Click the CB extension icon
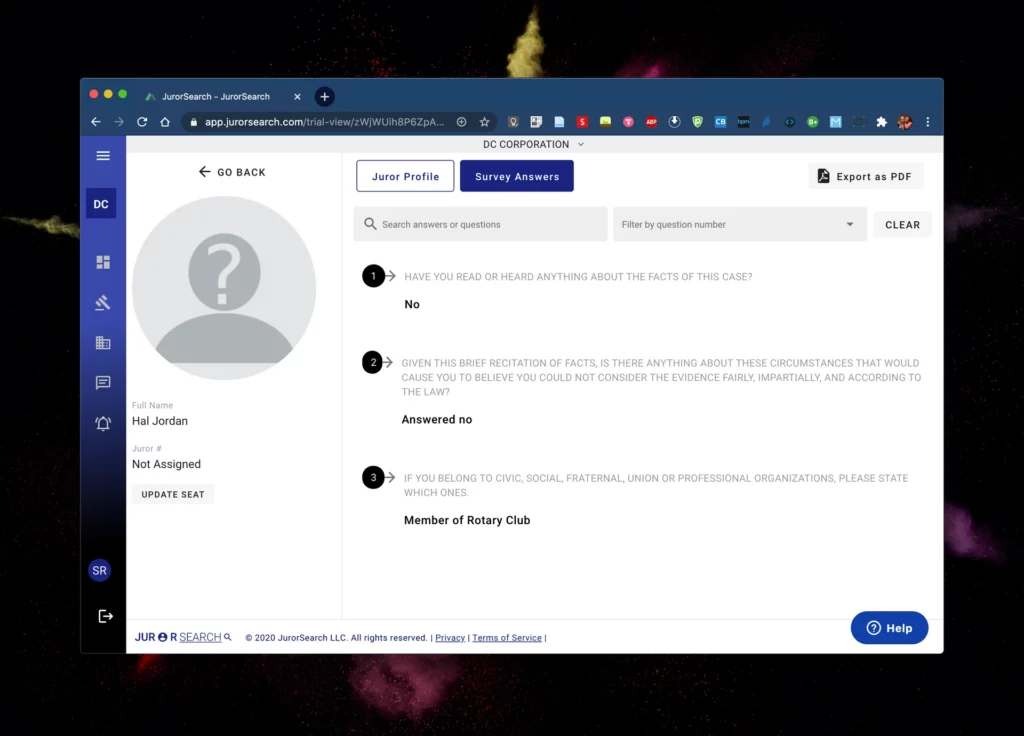1024x736 pixels. pyautogui.click(x=720, y=122)
